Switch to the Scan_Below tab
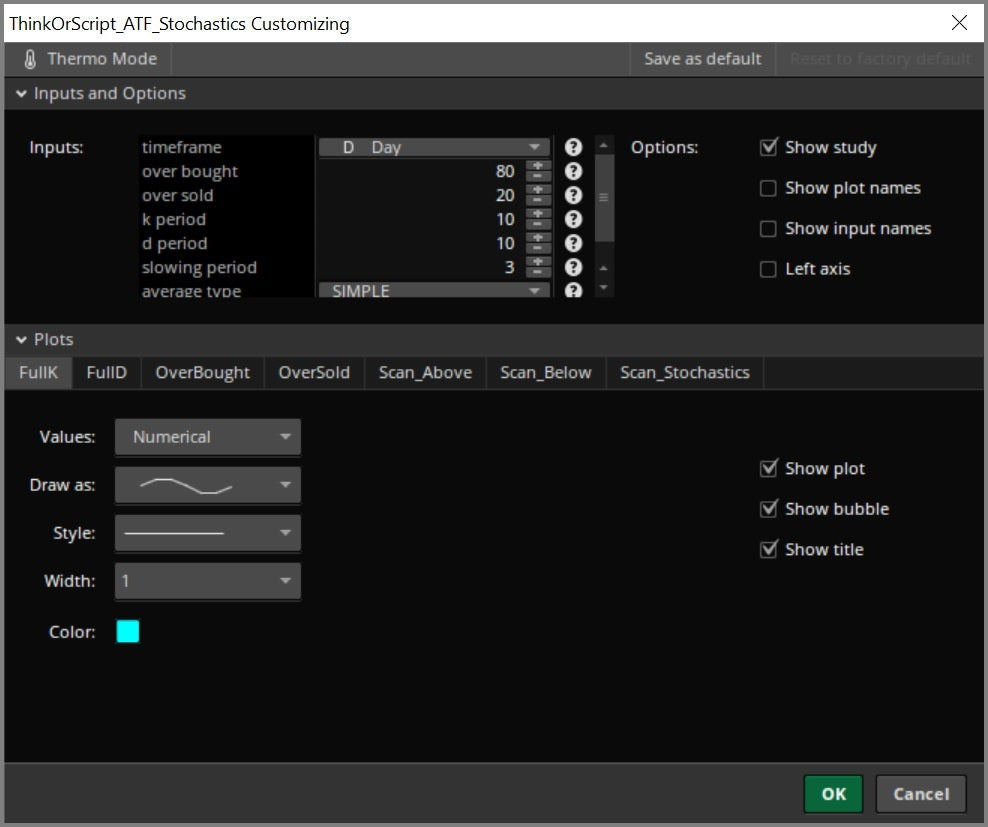The height and width of the screenshot is (827, 988). click(x=546, y=373)
